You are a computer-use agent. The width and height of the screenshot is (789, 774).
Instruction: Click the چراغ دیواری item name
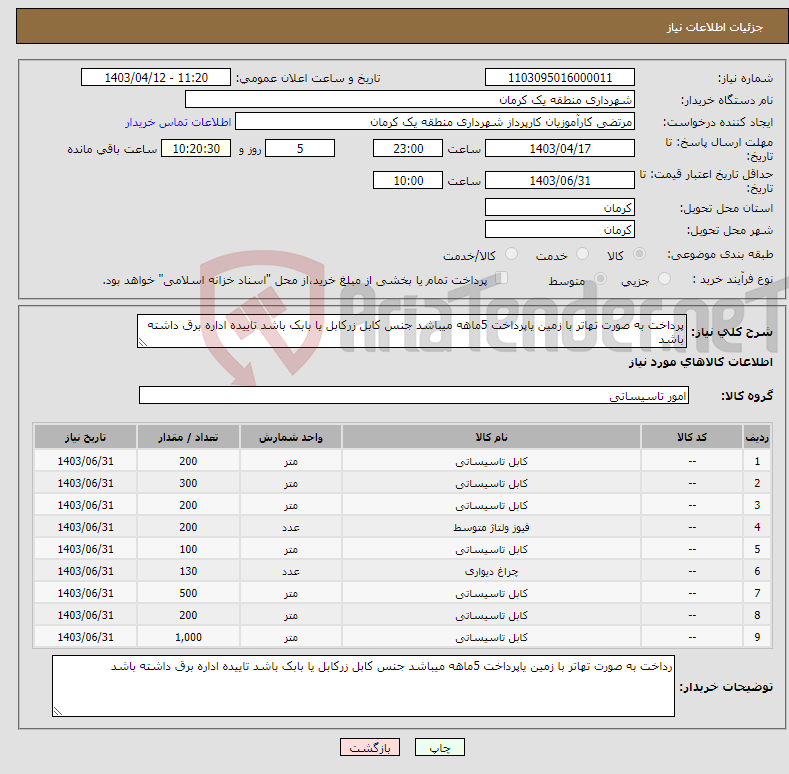[x=492, y=571]
